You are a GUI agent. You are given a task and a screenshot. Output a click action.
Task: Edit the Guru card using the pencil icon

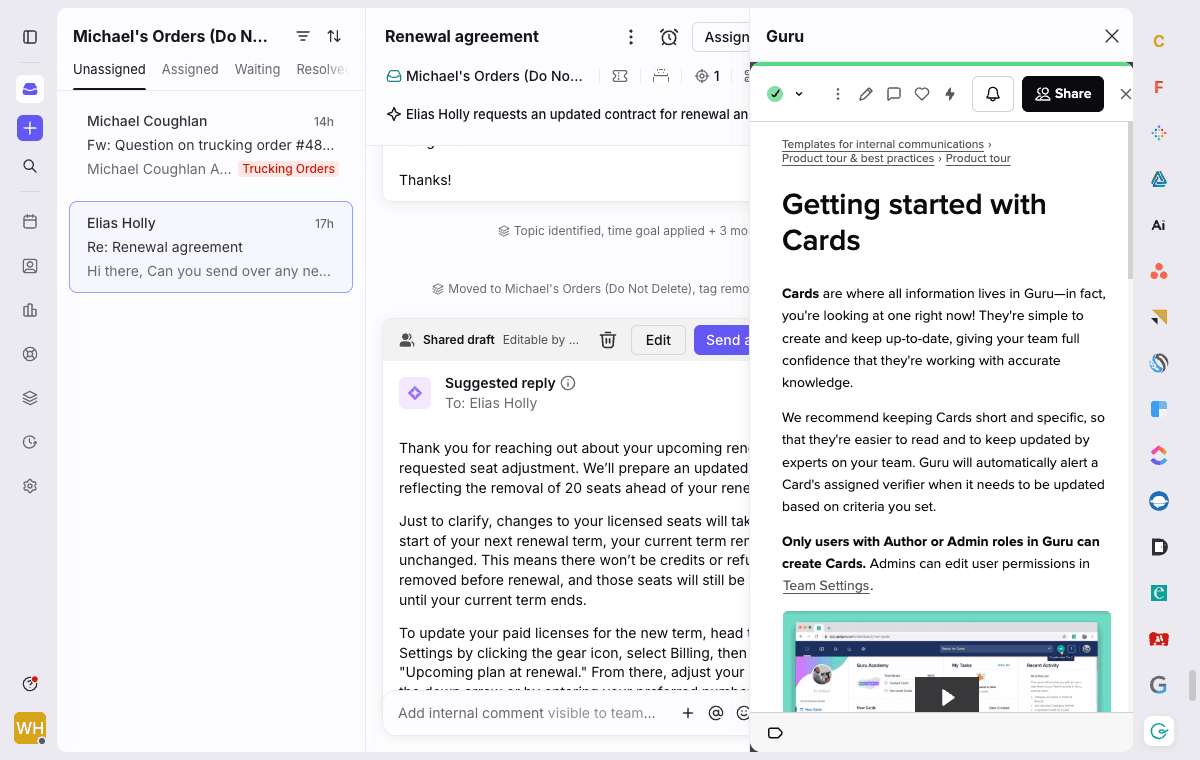click(866, 93)
